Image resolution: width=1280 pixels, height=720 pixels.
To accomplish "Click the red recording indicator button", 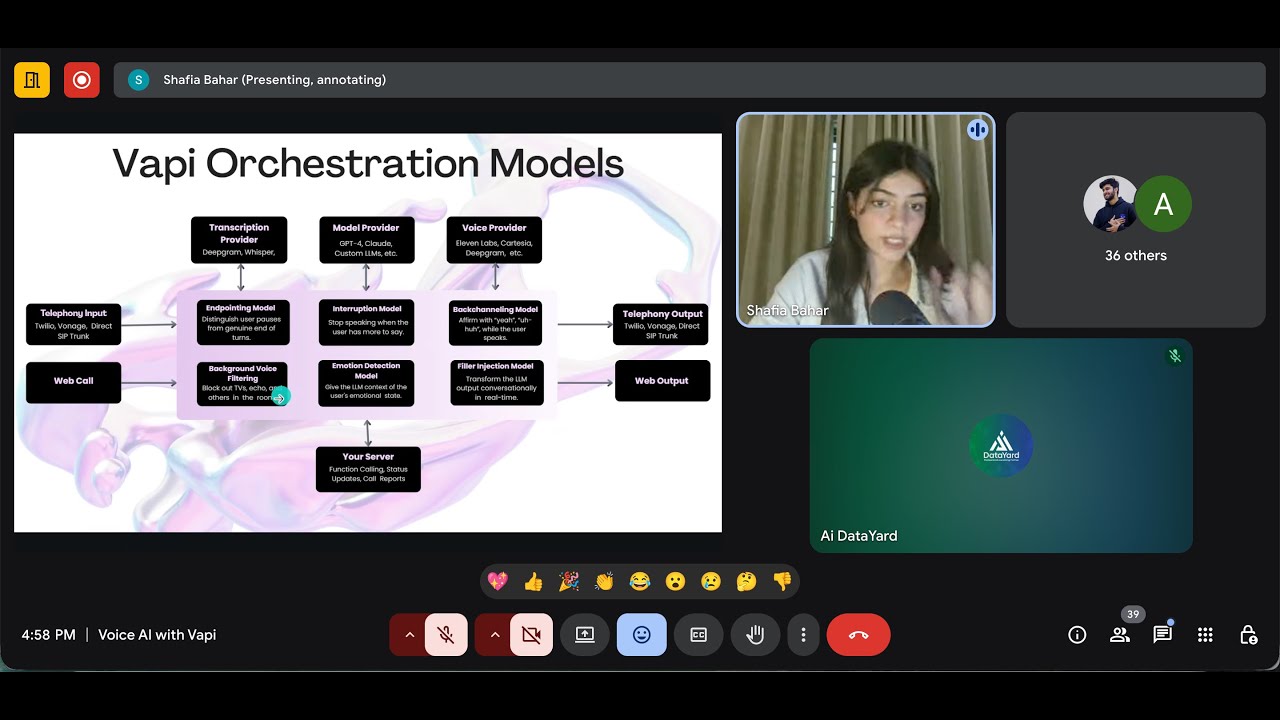I will 82,80.
